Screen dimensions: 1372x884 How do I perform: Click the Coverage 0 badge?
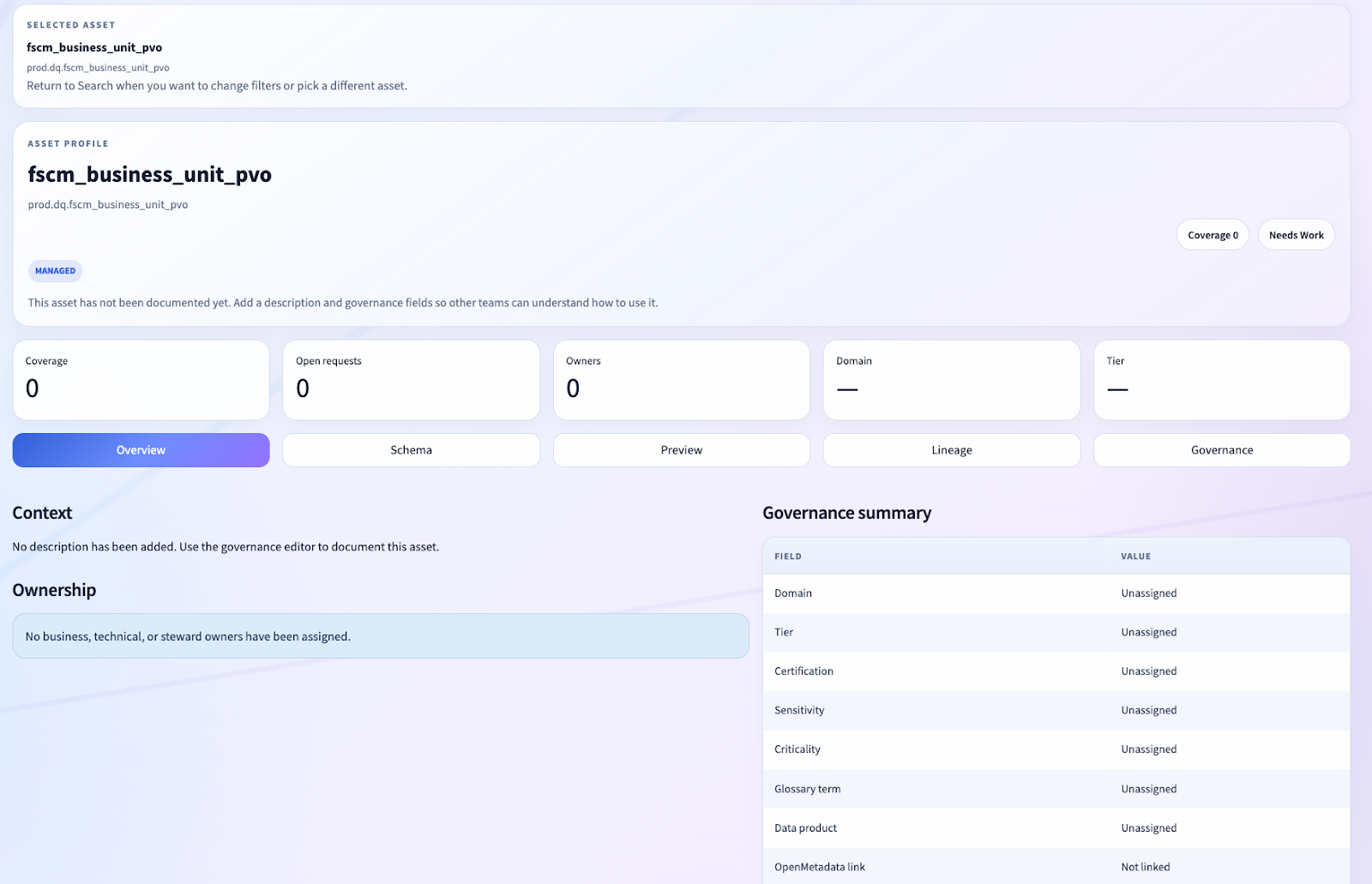(x=1212, y=235)
